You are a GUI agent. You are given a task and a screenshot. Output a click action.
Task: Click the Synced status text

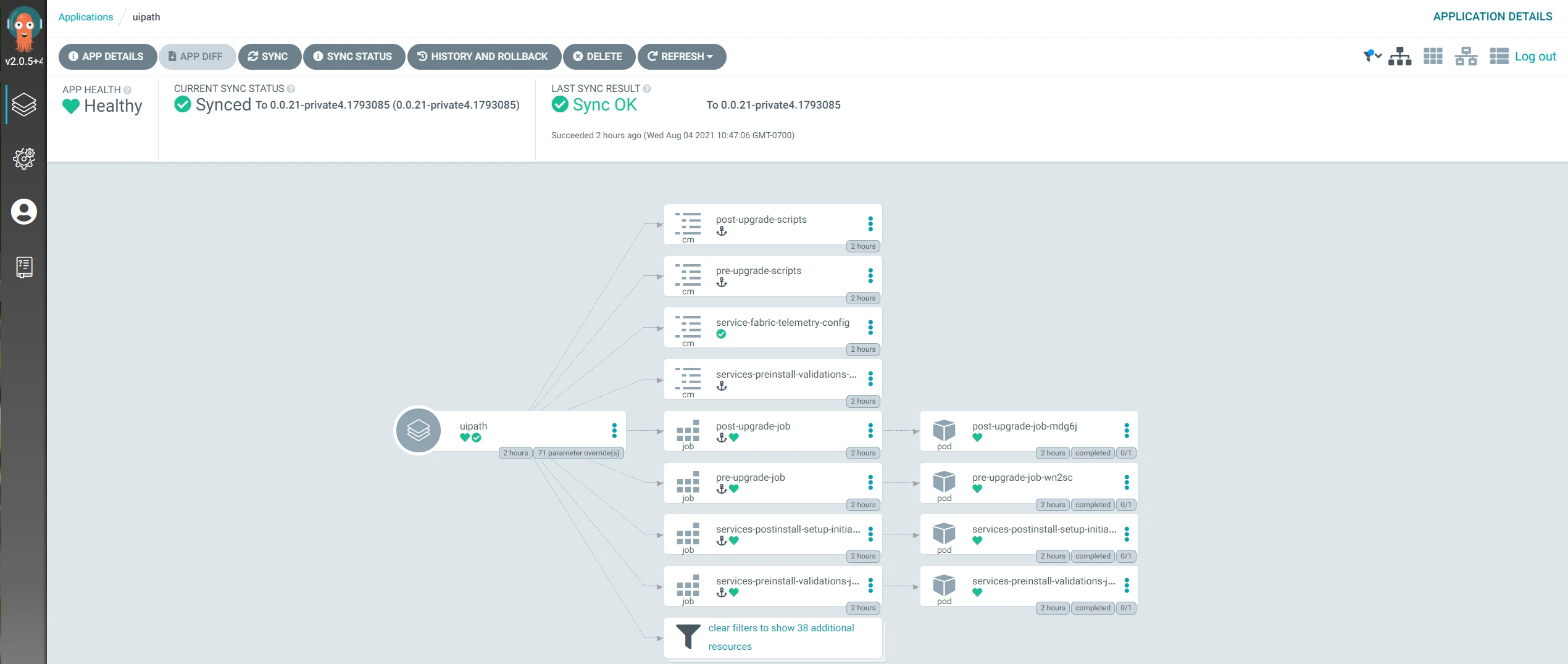click(x=223, y=105)
